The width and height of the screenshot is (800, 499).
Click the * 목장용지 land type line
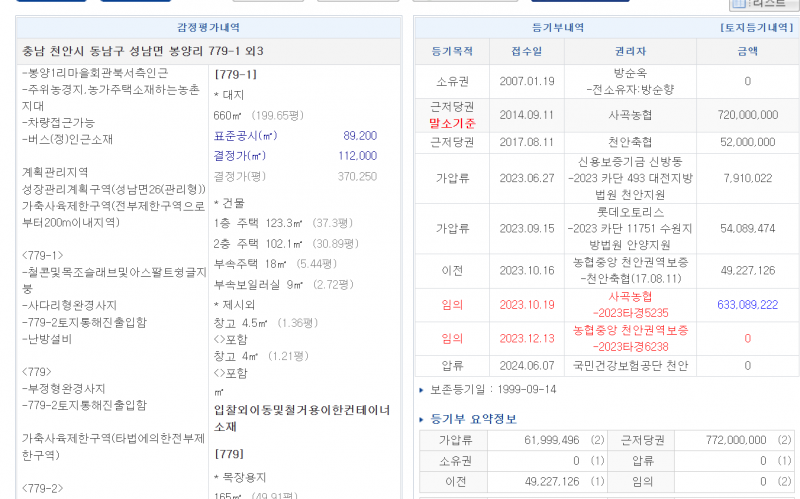pos(240,478)
